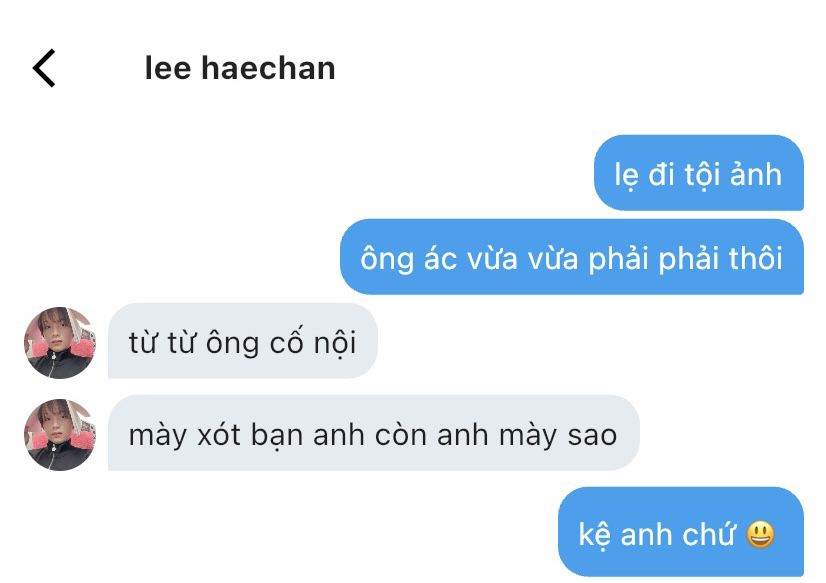This screenshot has height=583, width=826.
Task: Open lee haechan's profile from chat title
Action: (x=240, y=68)
